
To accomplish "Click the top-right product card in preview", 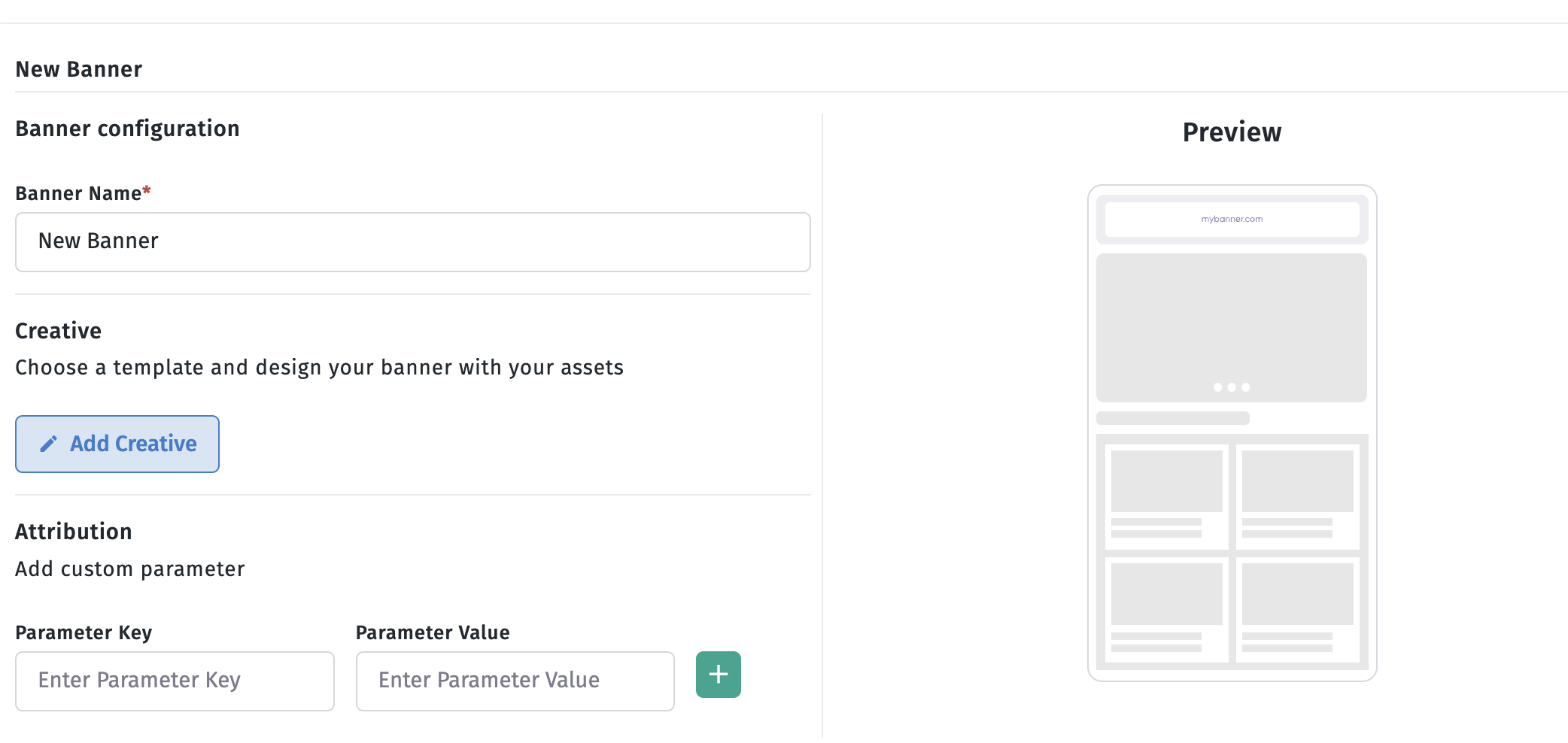I will coord(1297,496).
